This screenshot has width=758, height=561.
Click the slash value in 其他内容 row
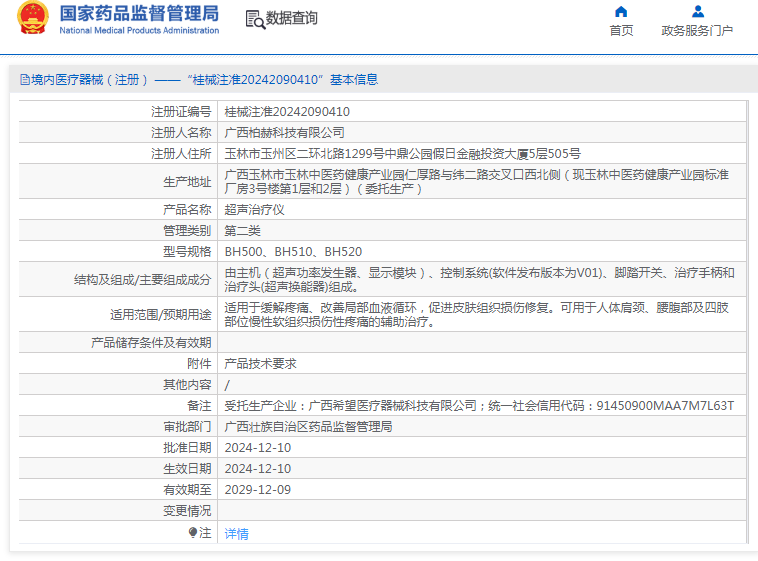pos(227,385)
